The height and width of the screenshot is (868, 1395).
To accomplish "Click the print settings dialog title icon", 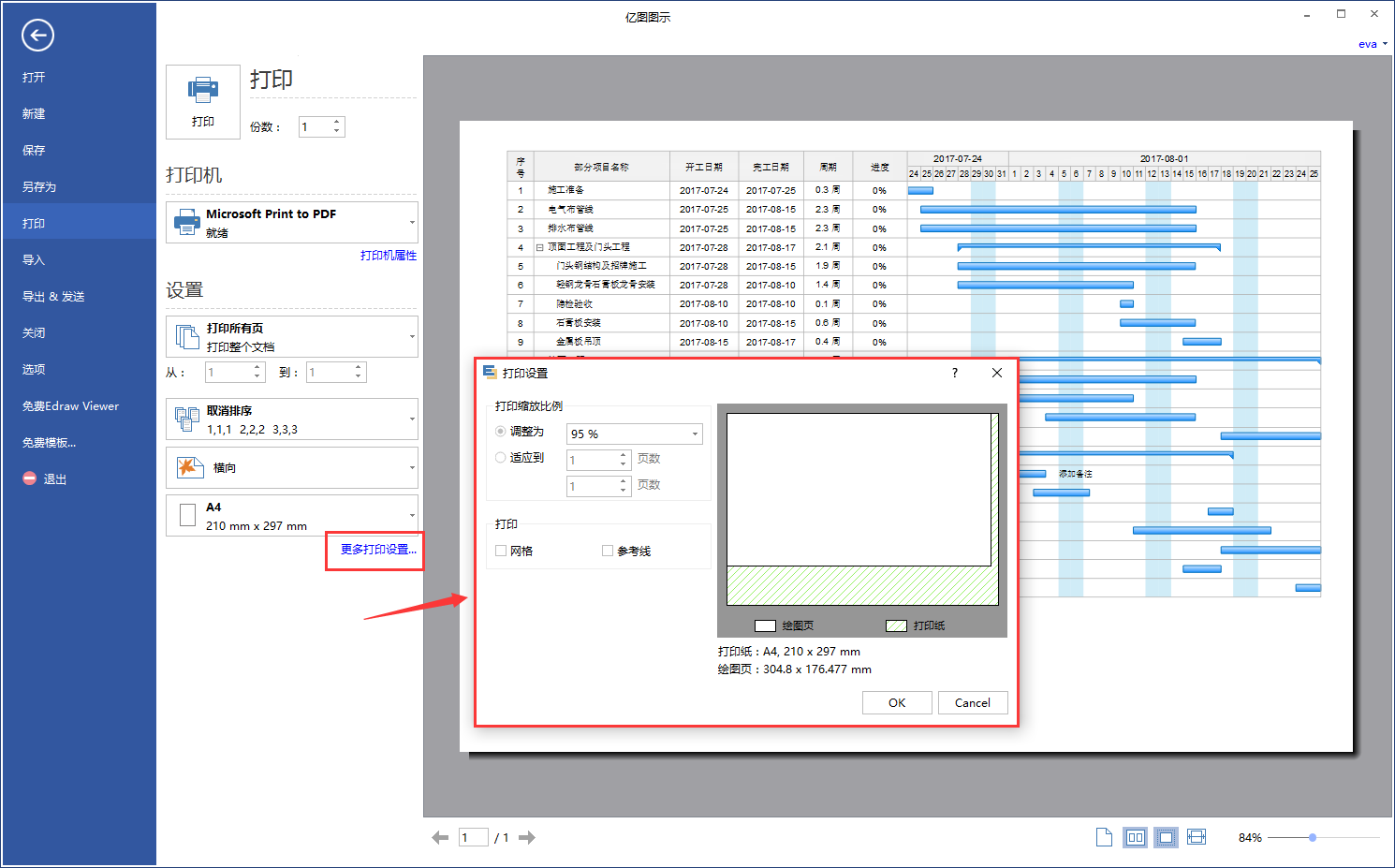I will coord(490,373).
